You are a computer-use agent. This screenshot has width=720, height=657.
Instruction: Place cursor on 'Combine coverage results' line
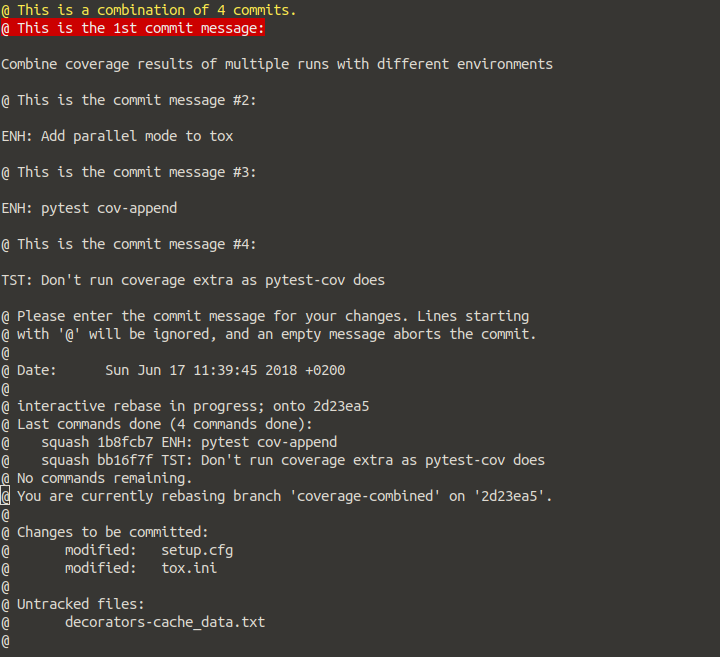pos(276,64)
